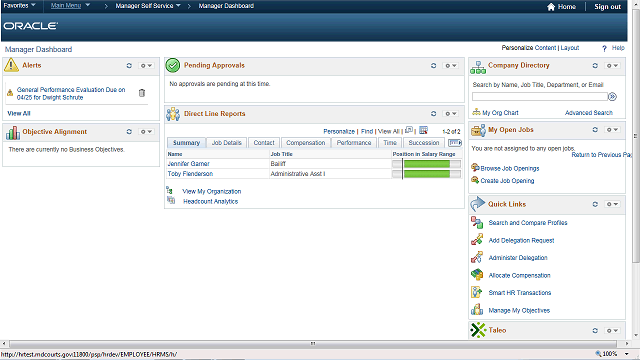The height and width of the screenshot is (360, 640).
Task: Click the Search and Compare Profiles icon
Action: click(477, 222)
